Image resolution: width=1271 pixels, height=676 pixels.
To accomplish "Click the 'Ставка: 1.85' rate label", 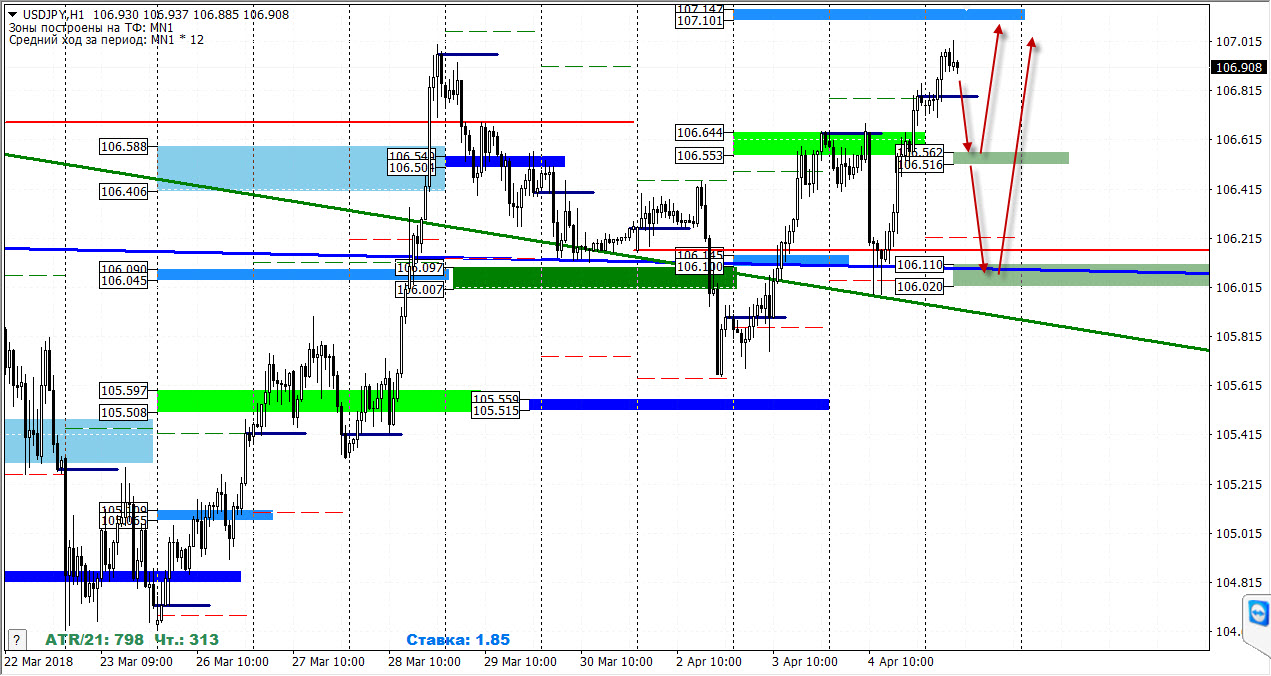I will 458,639.
